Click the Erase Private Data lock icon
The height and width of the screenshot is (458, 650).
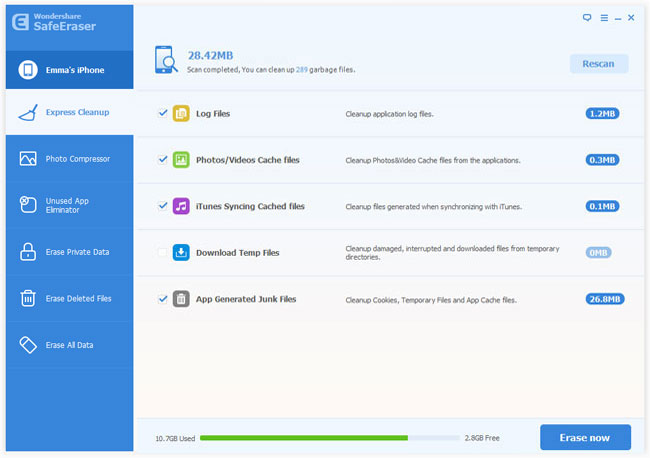[28, 252]
